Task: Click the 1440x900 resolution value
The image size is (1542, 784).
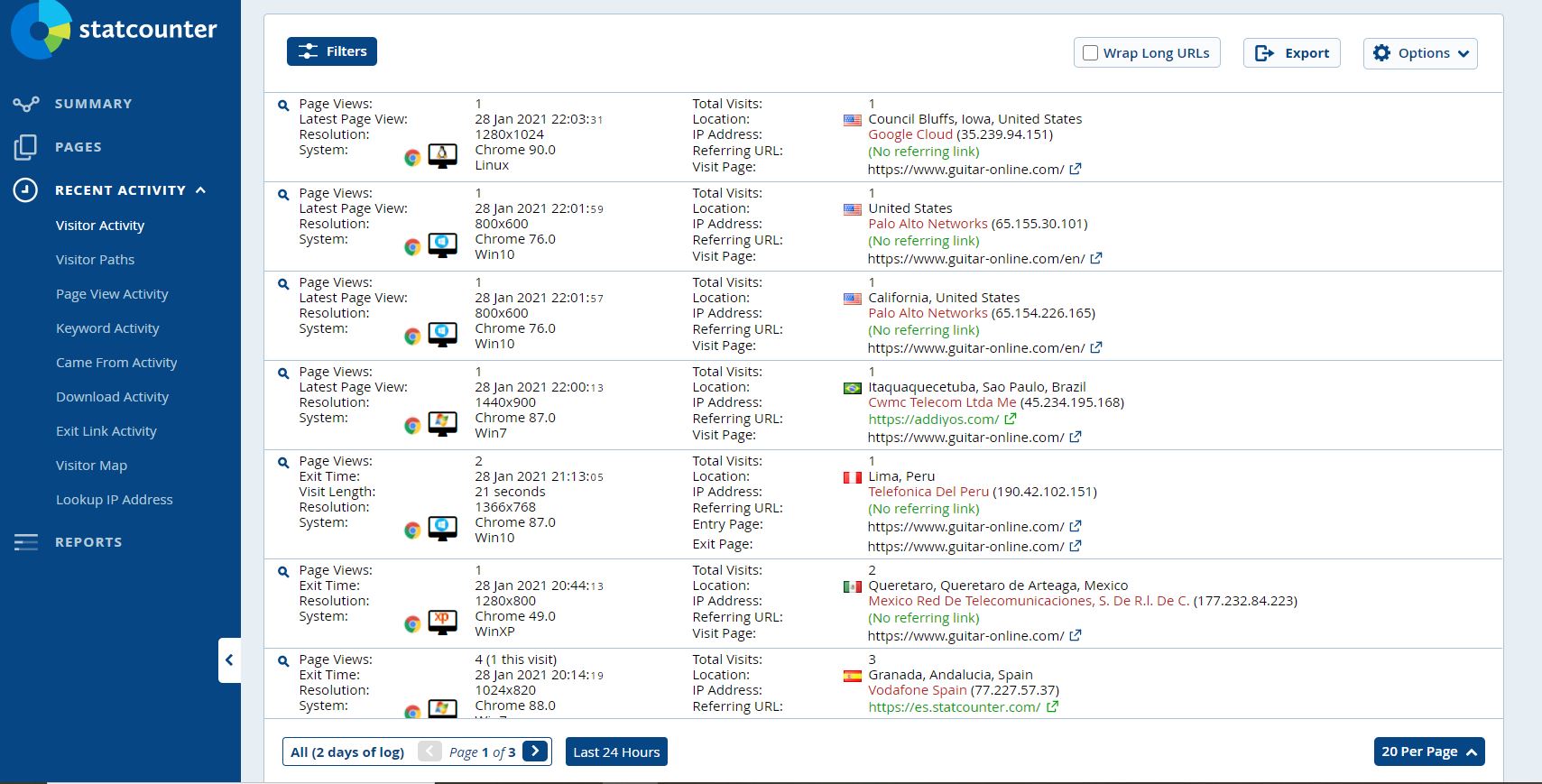Action: tap(505, 402)
